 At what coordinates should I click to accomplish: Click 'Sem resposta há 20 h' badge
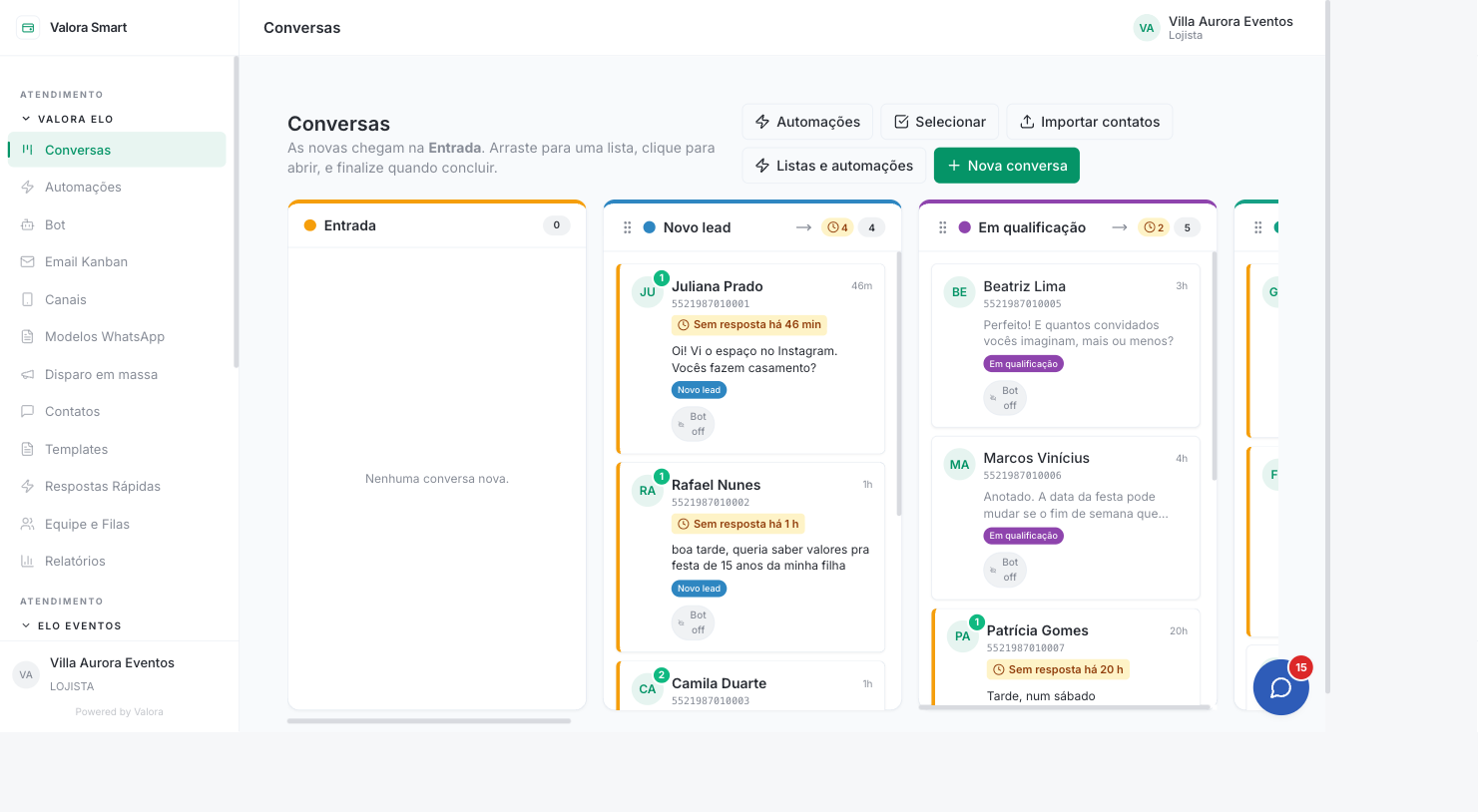tap(1058, 670)
